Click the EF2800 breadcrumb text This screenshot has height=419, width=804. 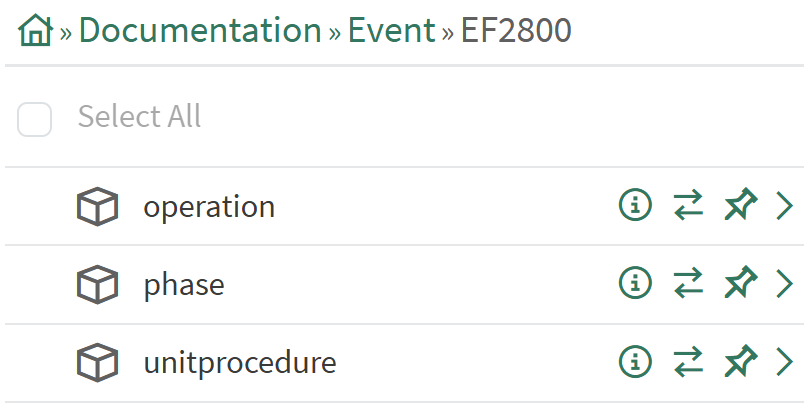click(x=516, y=31)
